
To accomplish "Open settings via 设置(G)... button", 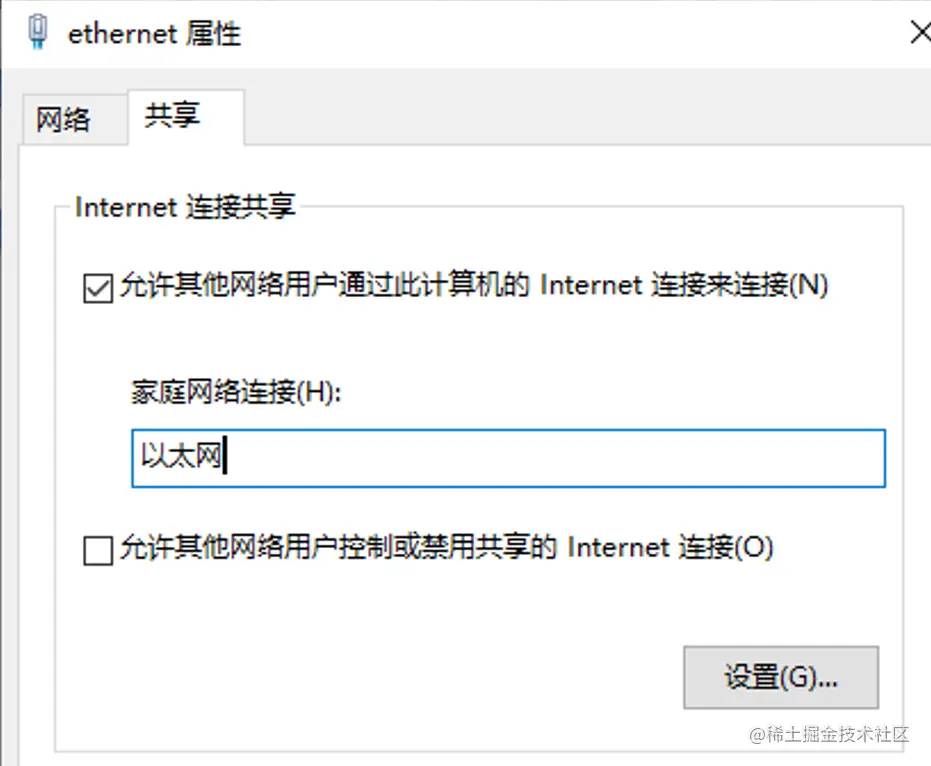I will point(781,677).
